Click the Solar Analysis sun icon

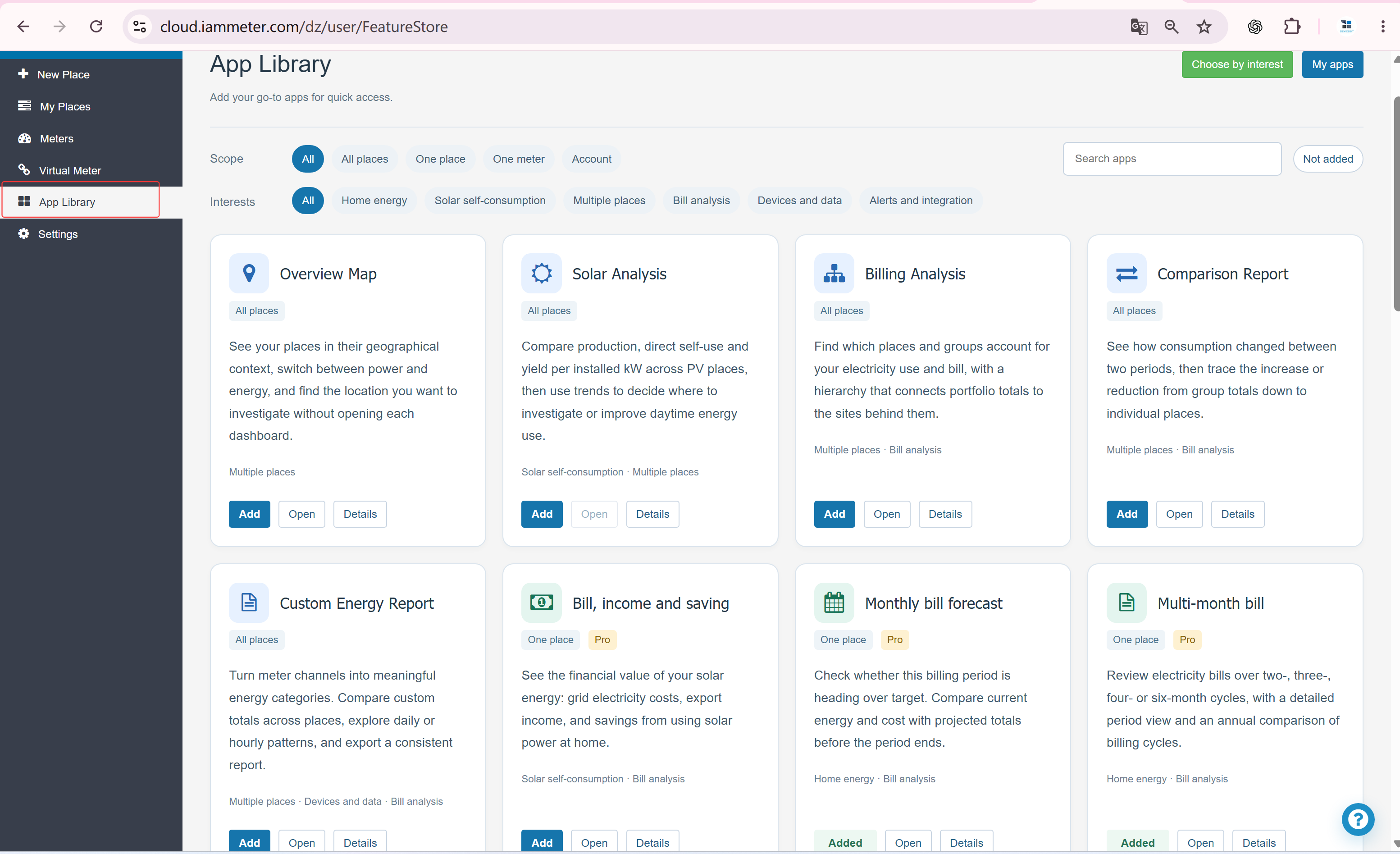click(542, 273)
